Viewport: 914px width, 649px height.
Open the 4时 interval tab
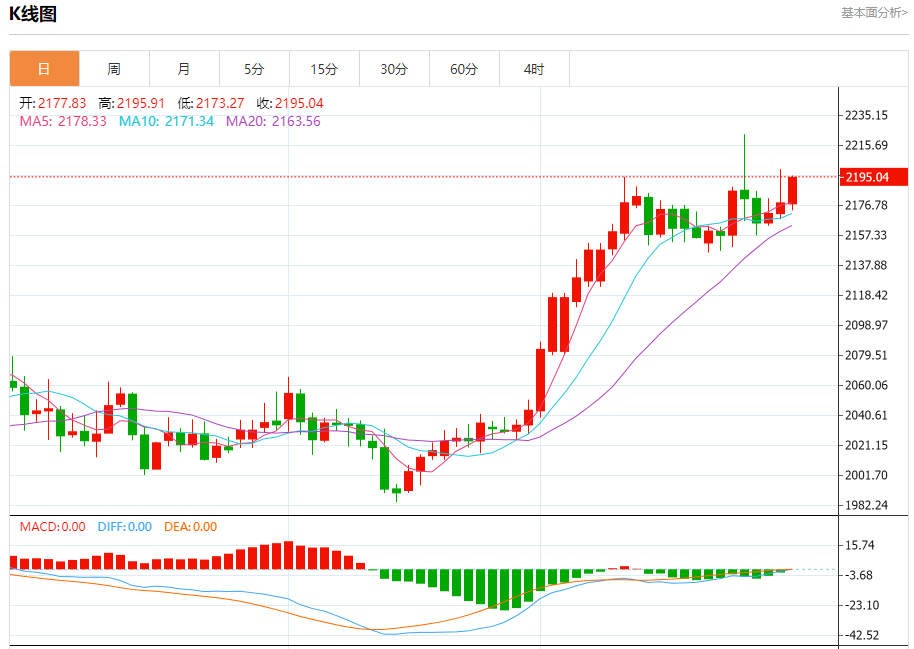(x=534, y=69)
